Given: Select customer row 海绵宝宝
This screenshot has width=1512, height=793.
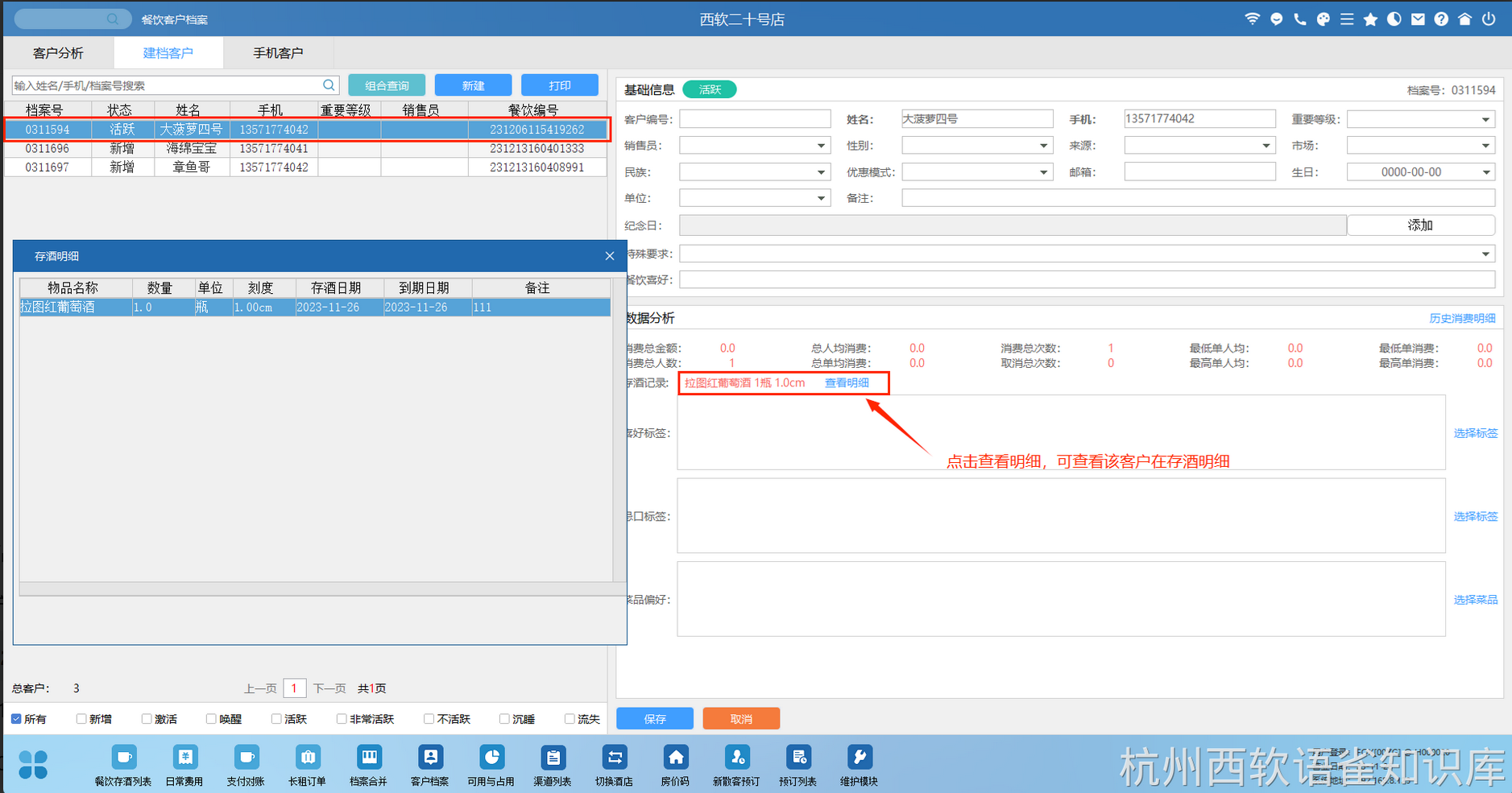Looking at the screenshot, I should pyautogui.click(x=305, y=148).
